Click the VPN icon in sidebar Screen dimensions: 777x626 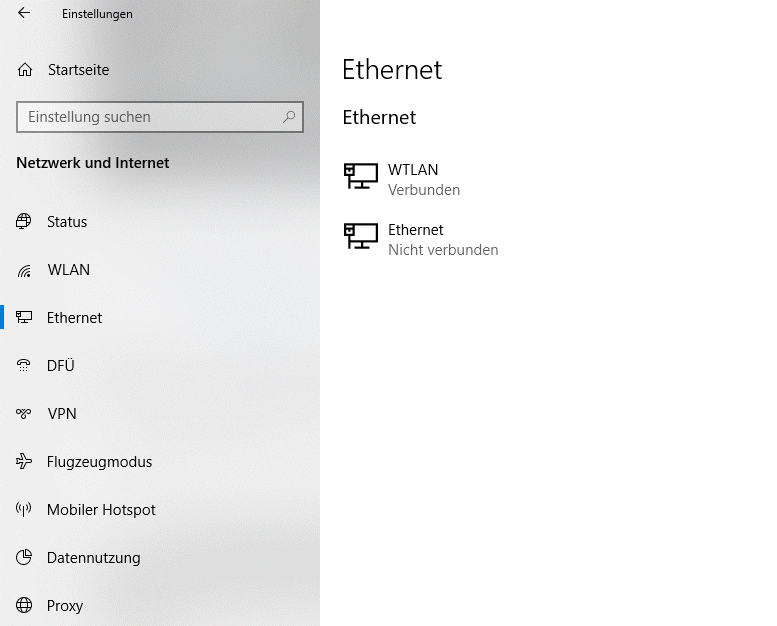point(24,414)
